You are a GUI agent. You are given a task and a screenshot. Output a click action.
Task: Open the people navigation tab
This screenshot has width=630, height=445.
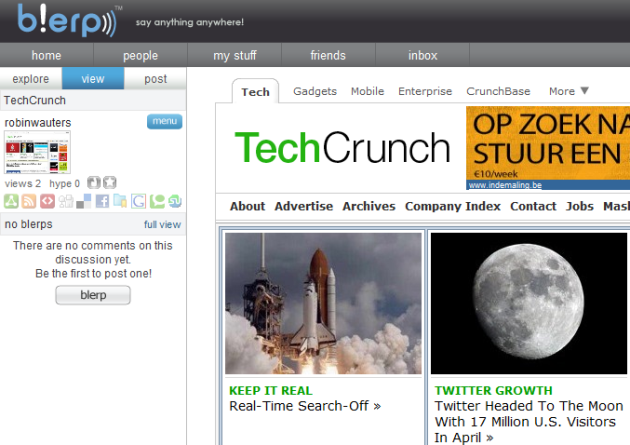[140, 55]
